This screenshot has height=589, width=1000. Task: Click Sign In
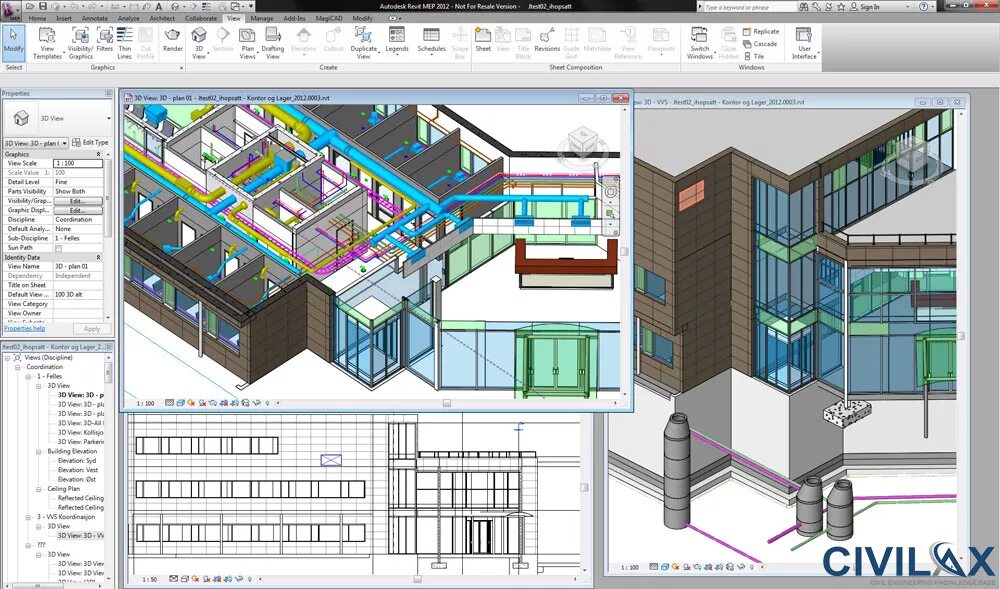(869, 6)
